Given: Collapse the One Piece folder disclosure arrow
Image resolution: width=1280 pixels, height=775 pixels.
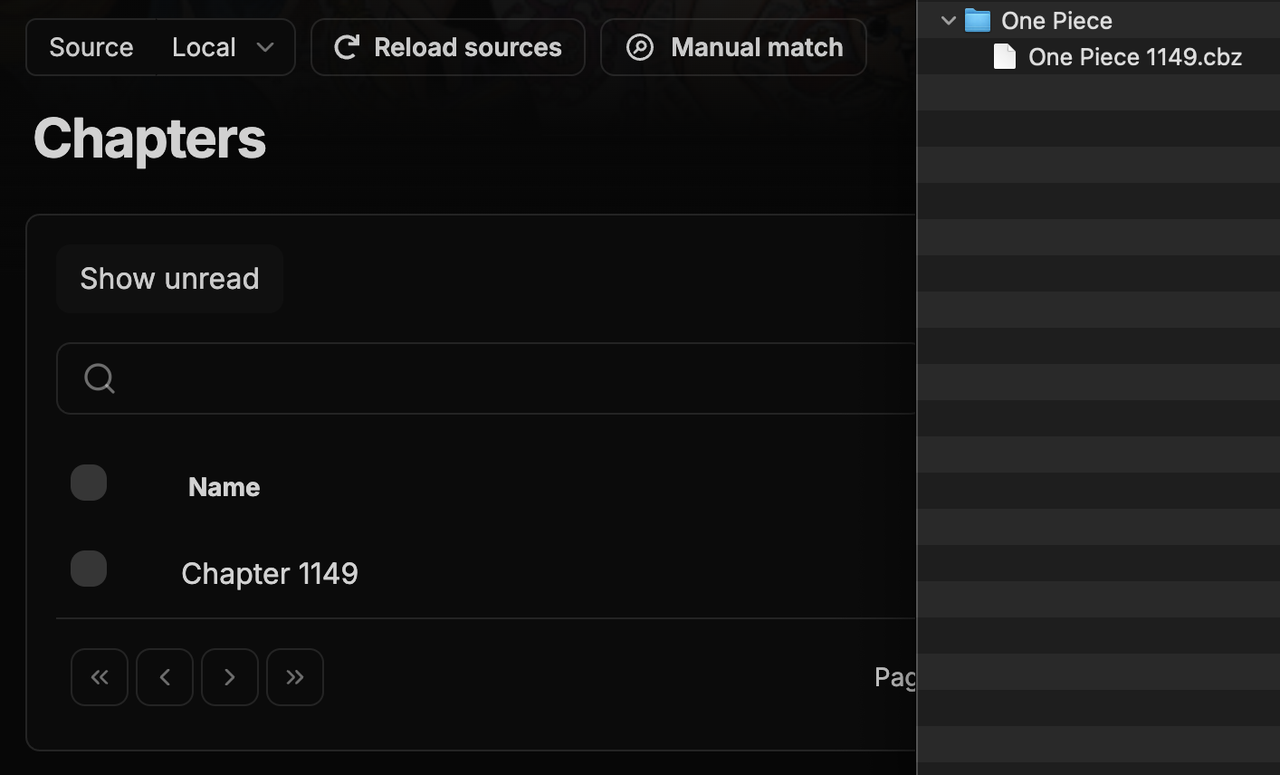Looking at the screenshot, I should 948,20.
